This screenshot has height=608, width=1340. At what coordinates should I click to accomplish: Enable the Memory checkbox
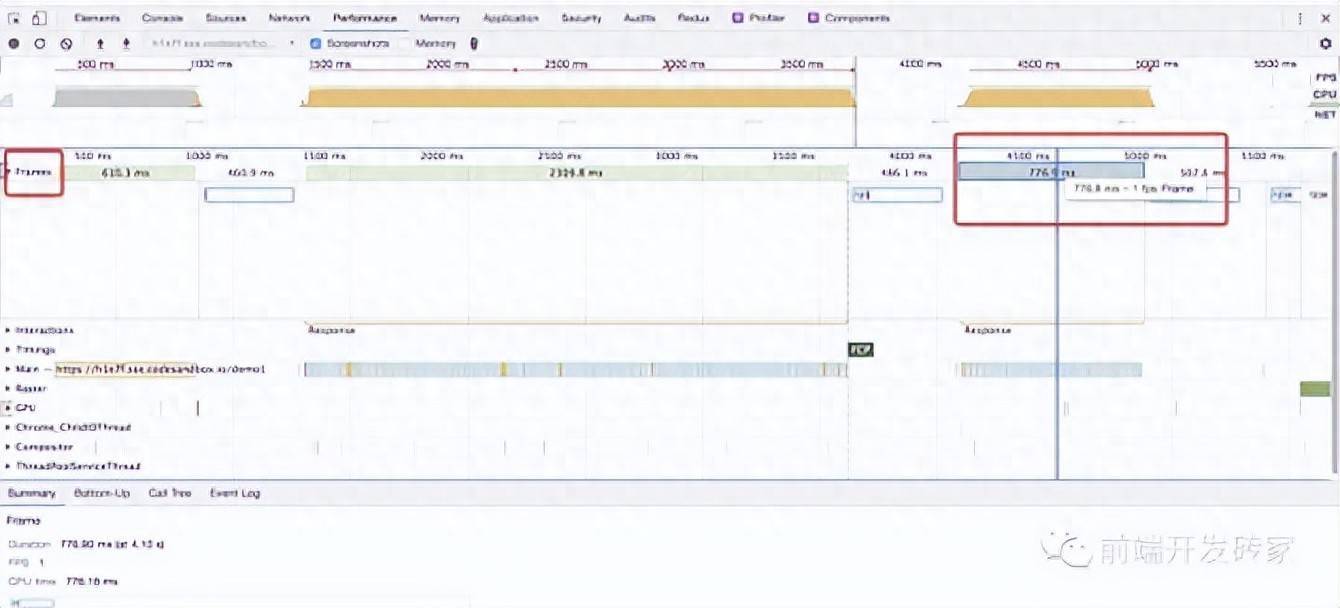pos(406,44)
